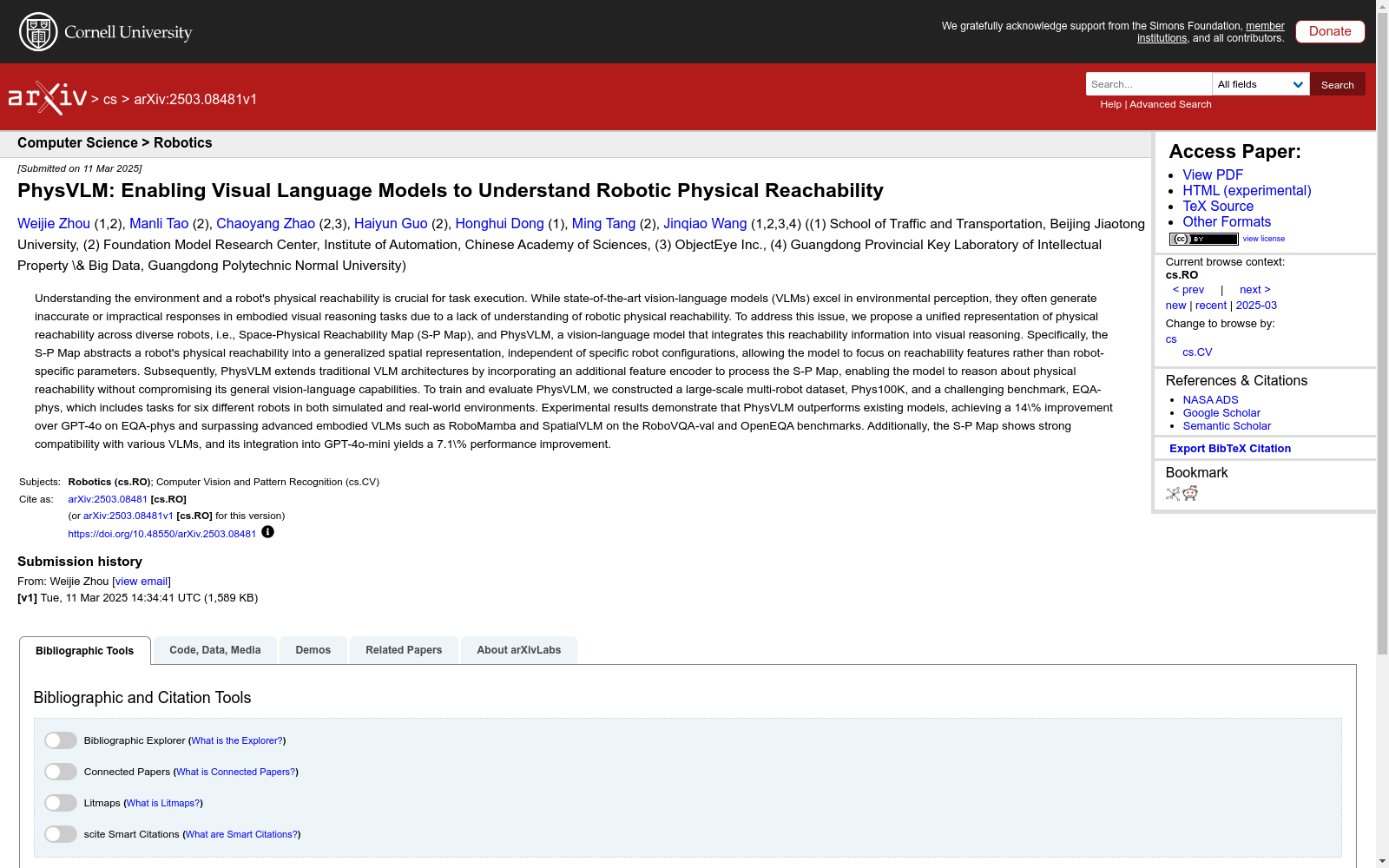Open author Manli Tao link
The height and width of the screenshot is (868, 1389).
pyautogui.click(x=159, y=224)
